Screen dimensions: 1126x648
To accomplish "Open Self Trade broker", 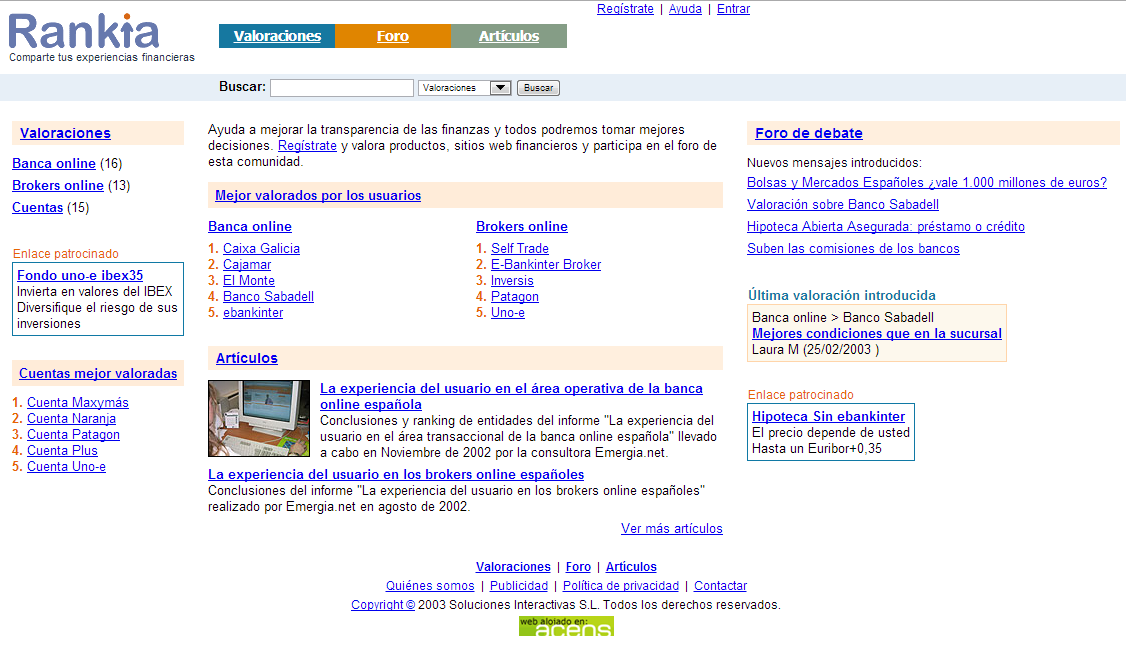I will pyautogui.click(x=520, y=249).
